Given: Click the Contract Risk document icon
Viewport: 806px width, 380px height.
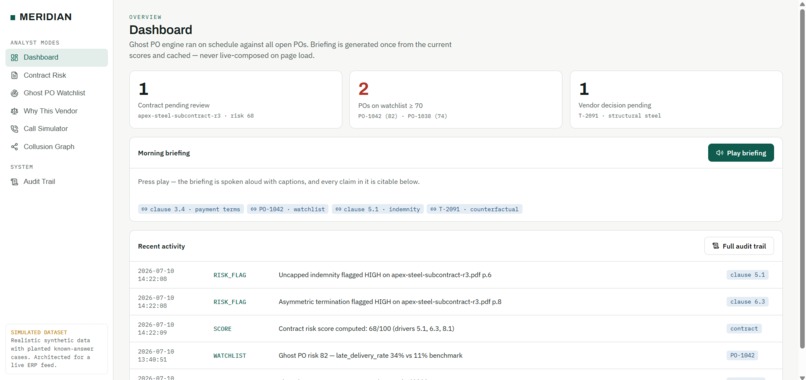Looking at the screenshot, I should click(x=14, y=76).
